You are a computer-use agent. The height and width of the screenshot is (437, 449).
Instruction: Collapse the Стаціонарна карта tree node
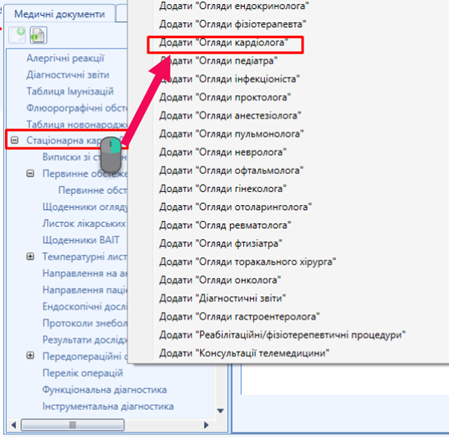pos(14,140)
